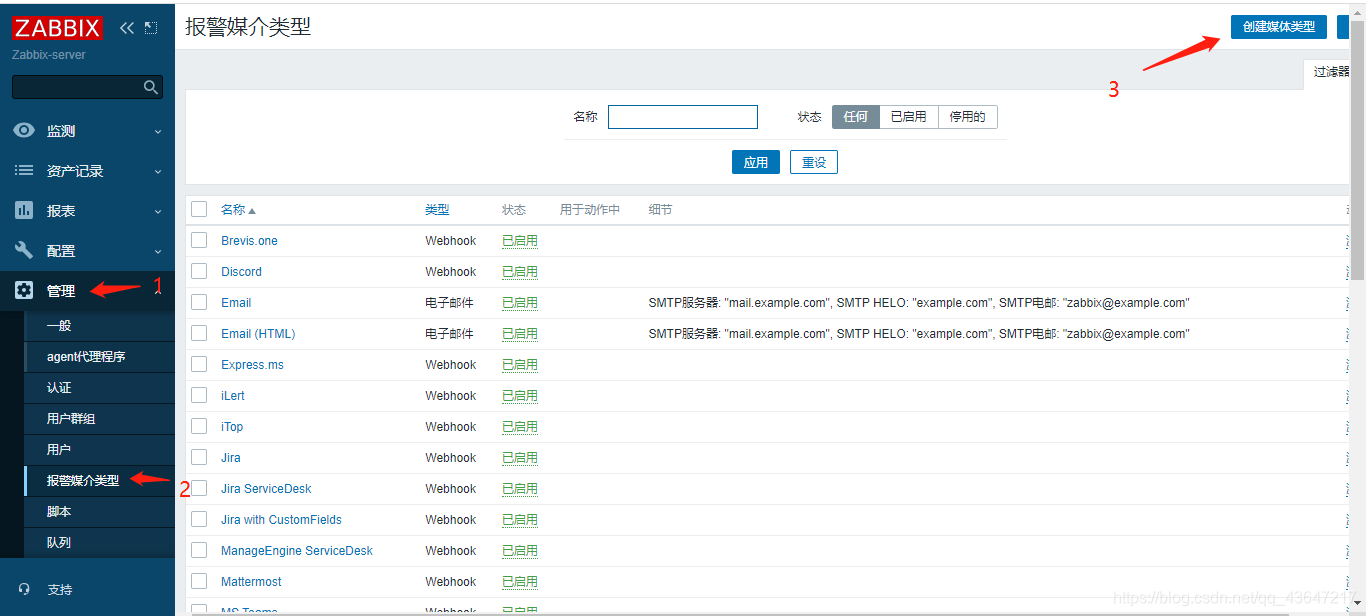This screenshot has height=616, width=1366.
Task: Check the Email row checkbox
Action: (x=199, y=302)
